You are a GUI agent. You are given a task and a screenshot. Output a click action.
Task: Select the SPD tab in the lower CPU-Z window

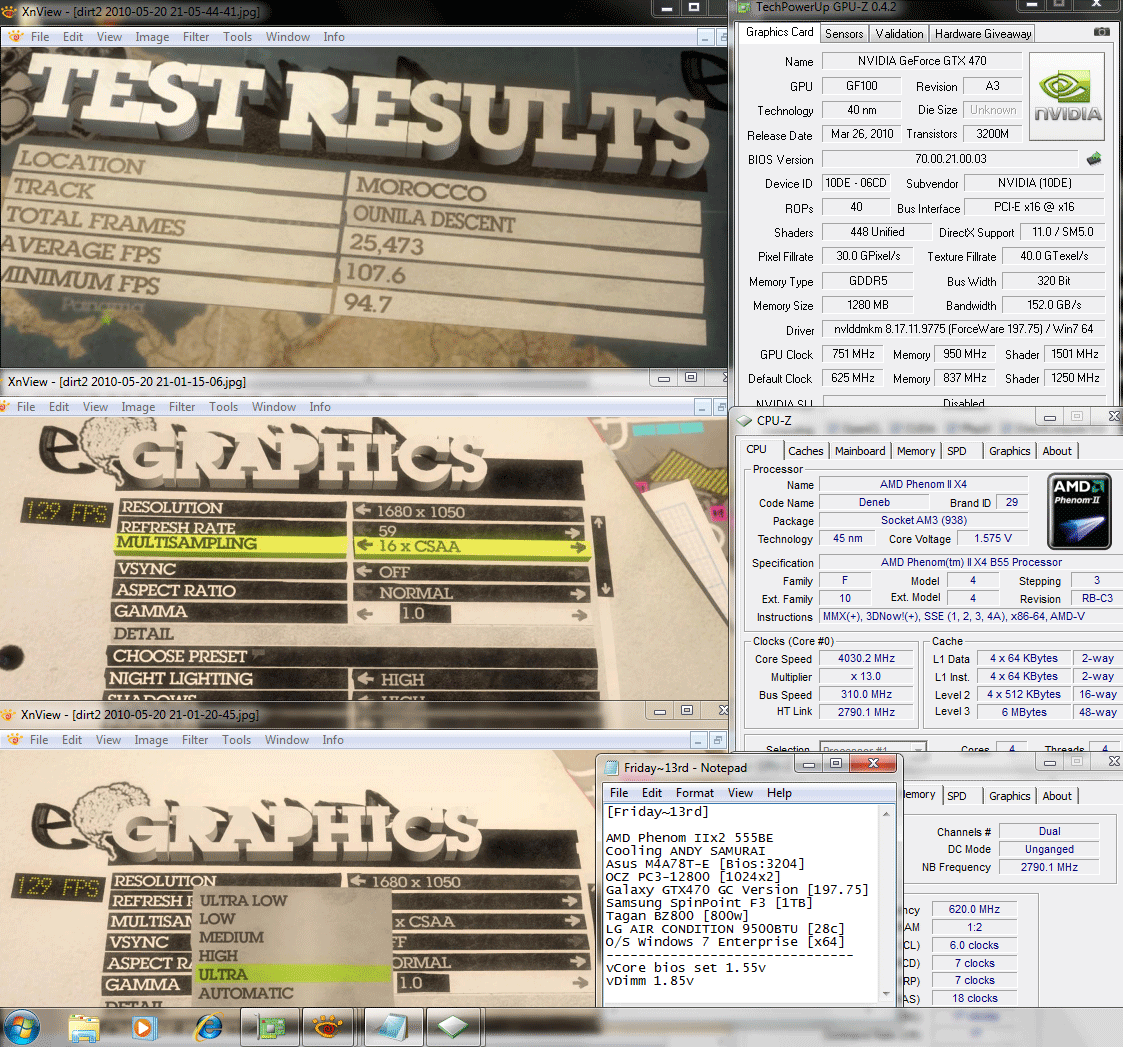click(956, 796)
